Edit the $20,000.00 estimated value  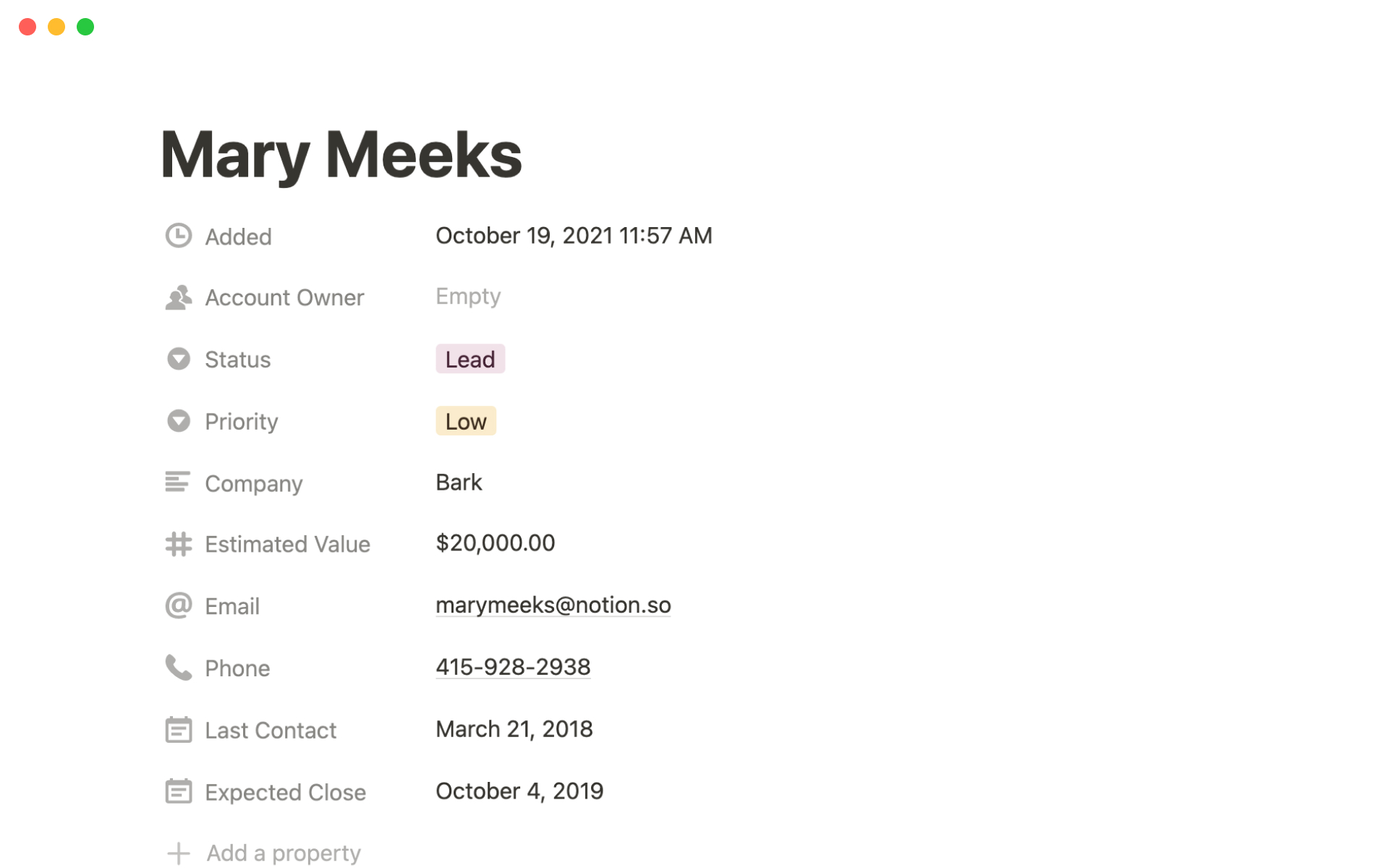495,543
